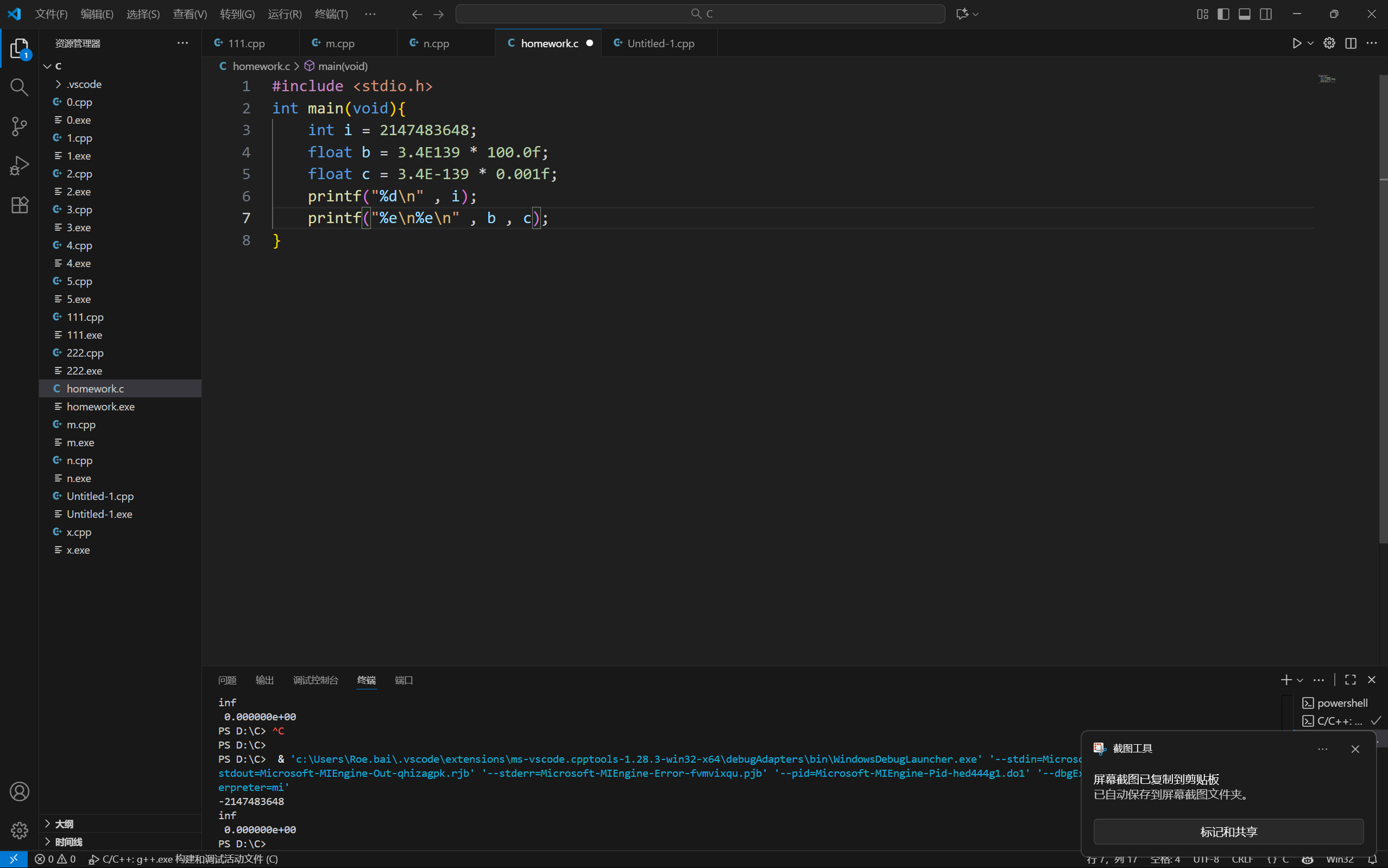Open Run and Debug view
This screenshot has width=1388, height=868.
pos(19,166)
